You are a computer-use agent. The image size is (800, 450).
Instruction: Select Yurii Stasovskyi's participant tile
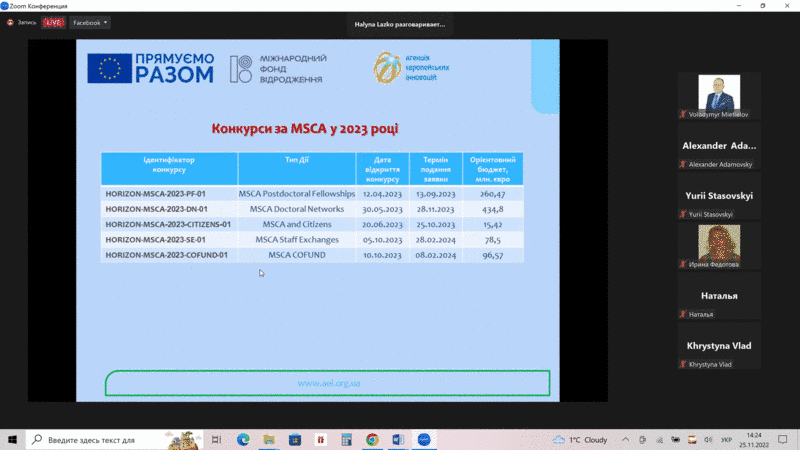pos(719,197)
